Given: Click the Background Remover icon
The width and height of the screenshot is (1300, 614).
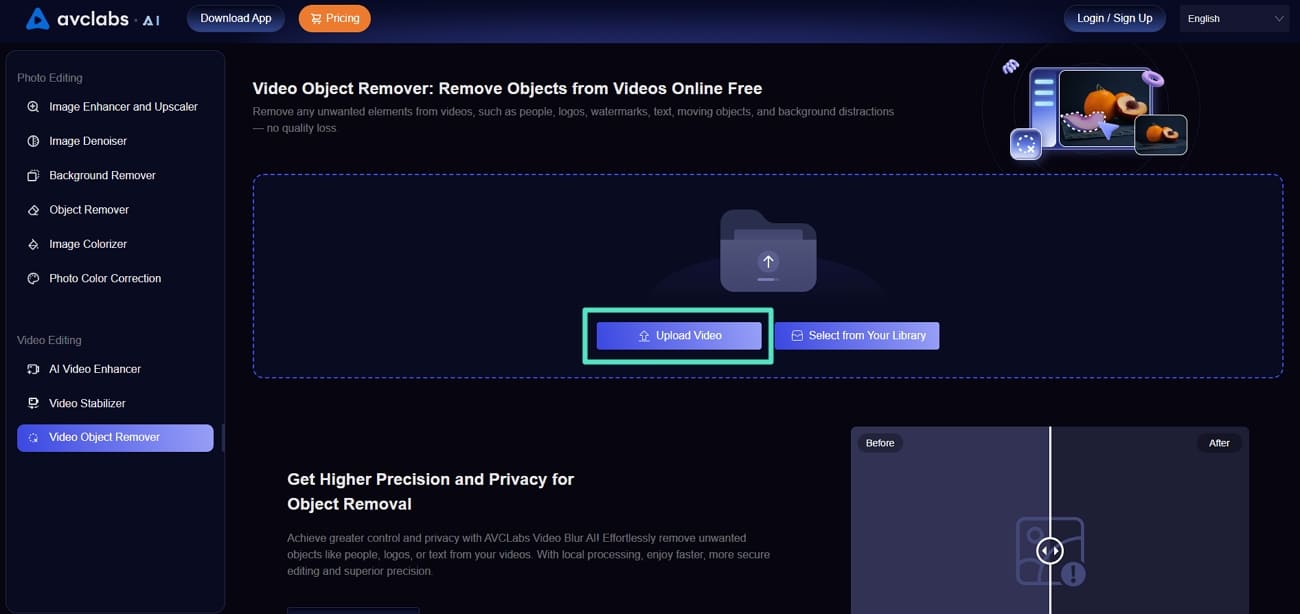Looking at the screenshot, I should pos(33,175).
